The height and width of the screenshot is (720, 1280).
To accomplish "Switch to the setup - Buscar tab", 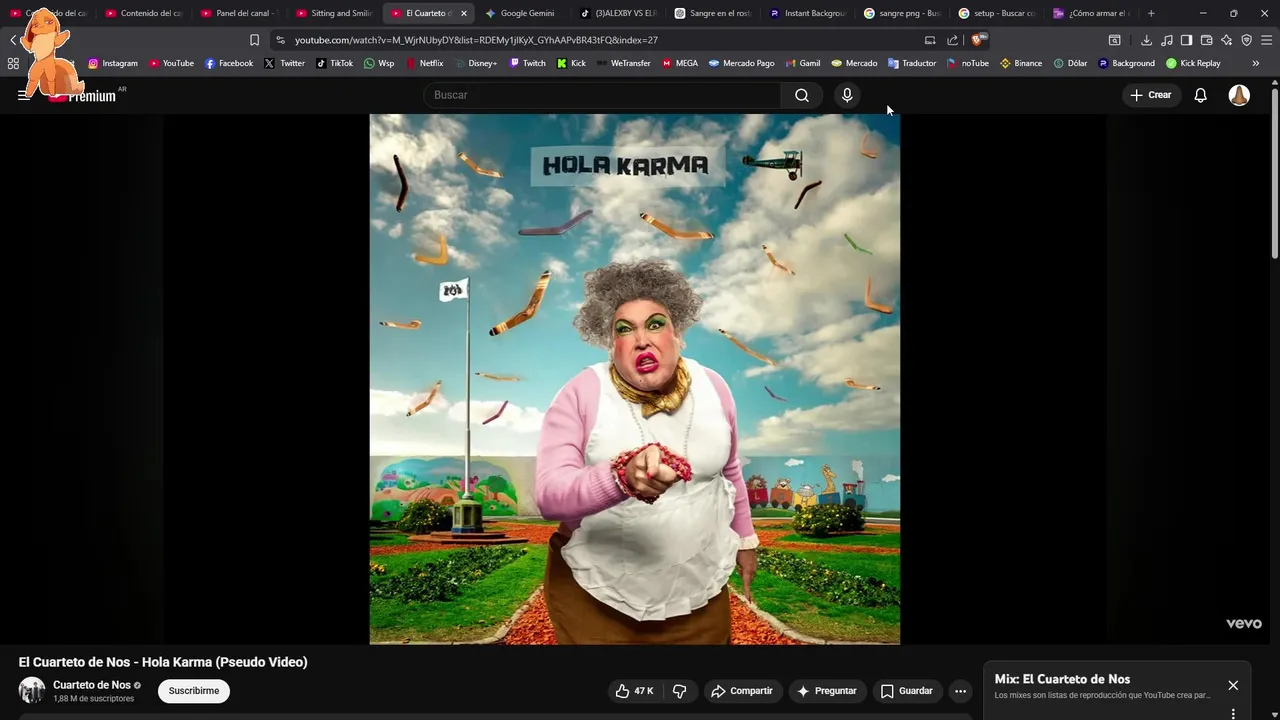I will pyautogui.click(x=997, y=13).
